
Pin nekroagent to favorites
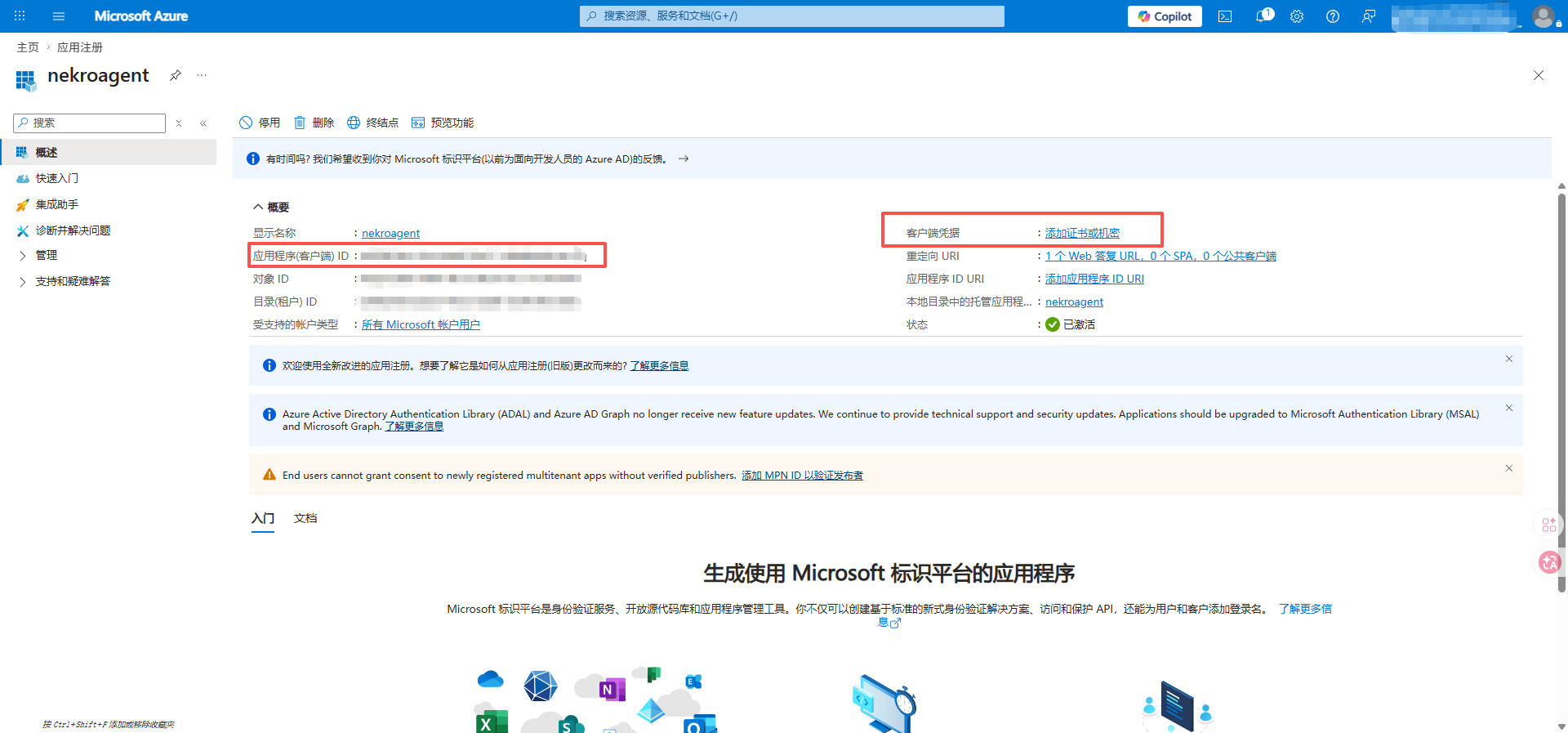pyautogui.click(x=176, y=75)
